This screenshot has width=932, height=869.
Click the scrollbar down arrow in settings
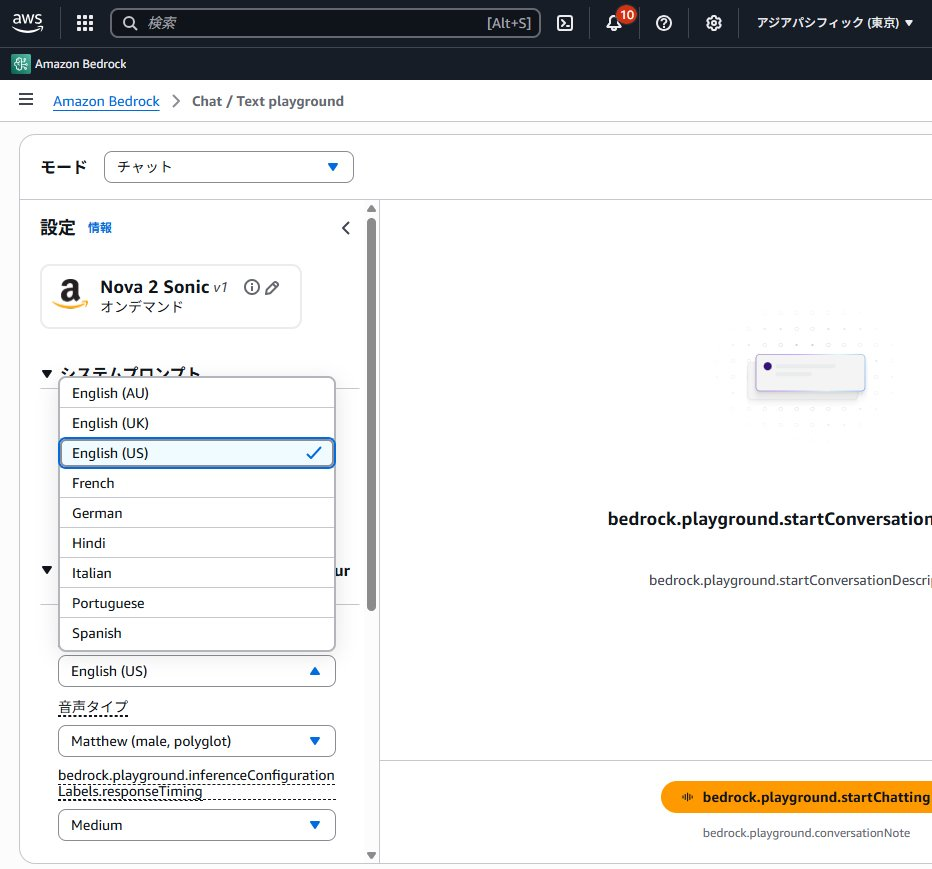pos(371,855)
